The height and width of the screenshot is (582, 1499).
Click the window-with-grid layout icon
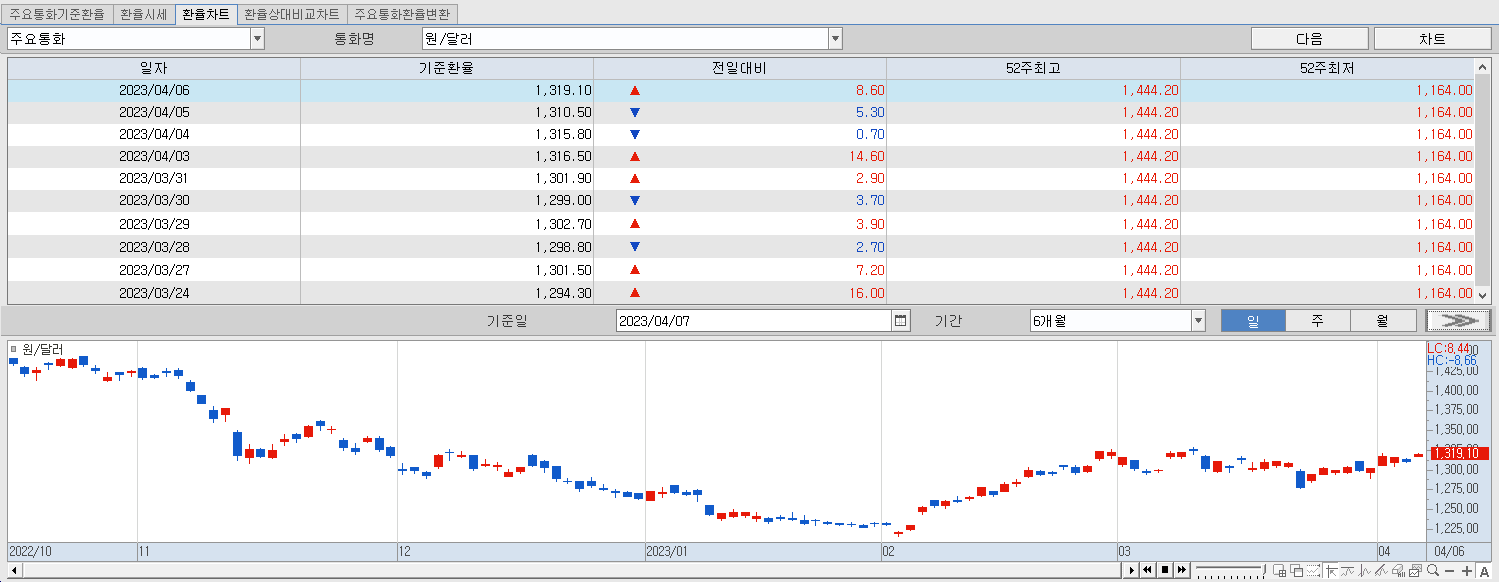tap(1279, 571)
